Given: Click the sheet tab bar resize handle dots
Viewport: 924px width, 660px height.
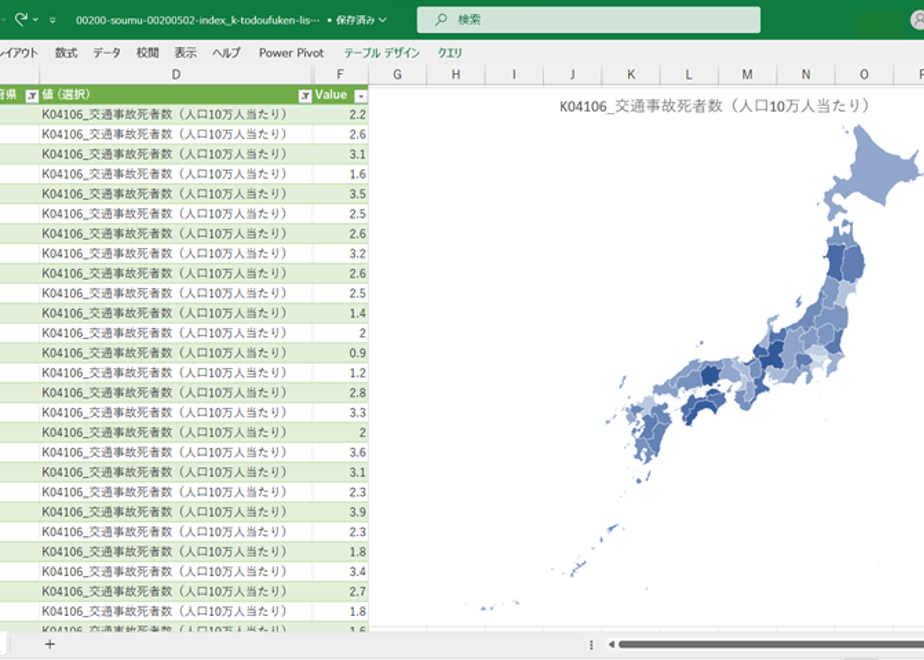Looking at the screenshot, I should (x=591, y=645).
